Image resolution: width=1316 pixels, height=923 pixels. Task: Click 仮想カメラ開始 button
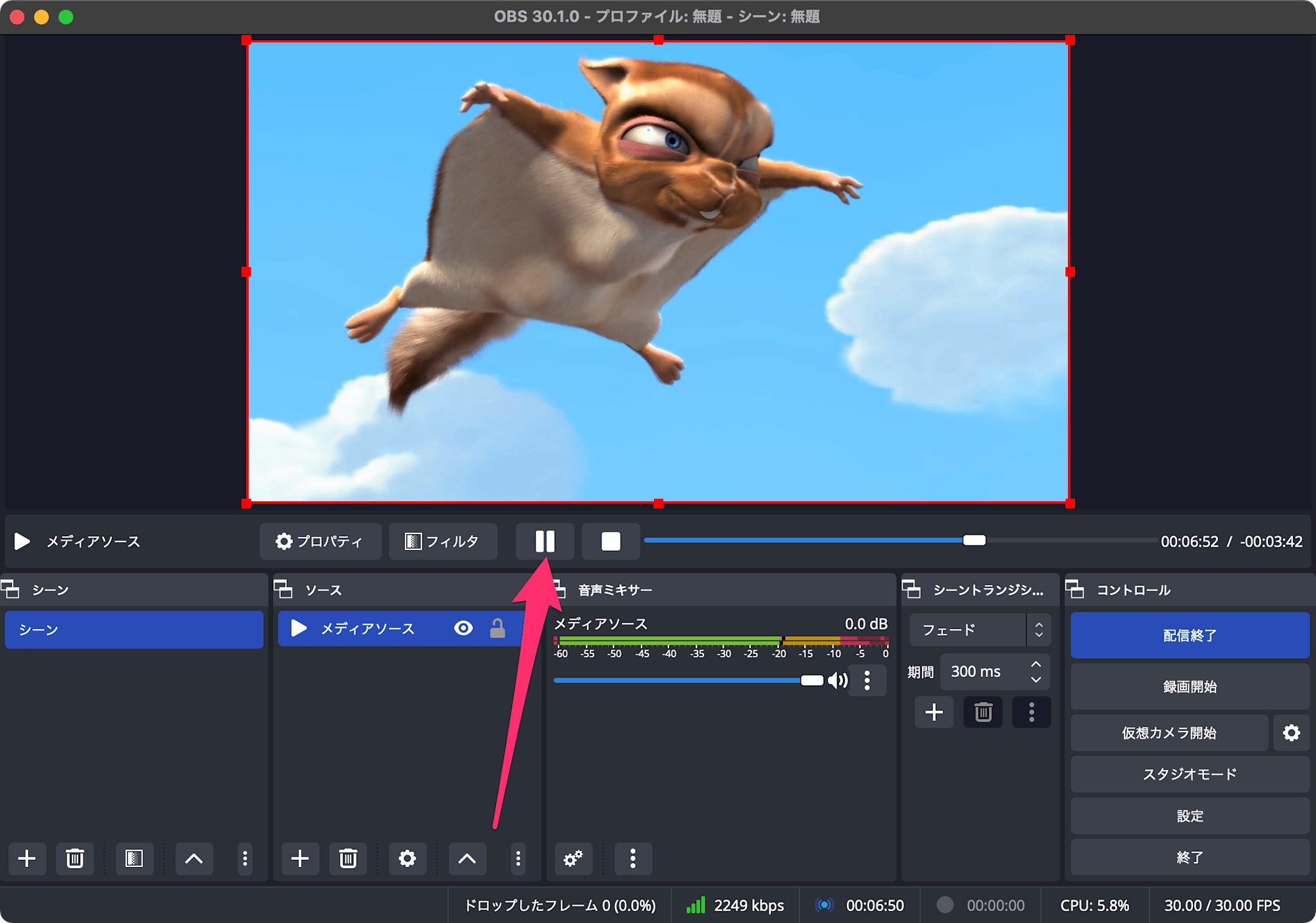pos(1169,733)
